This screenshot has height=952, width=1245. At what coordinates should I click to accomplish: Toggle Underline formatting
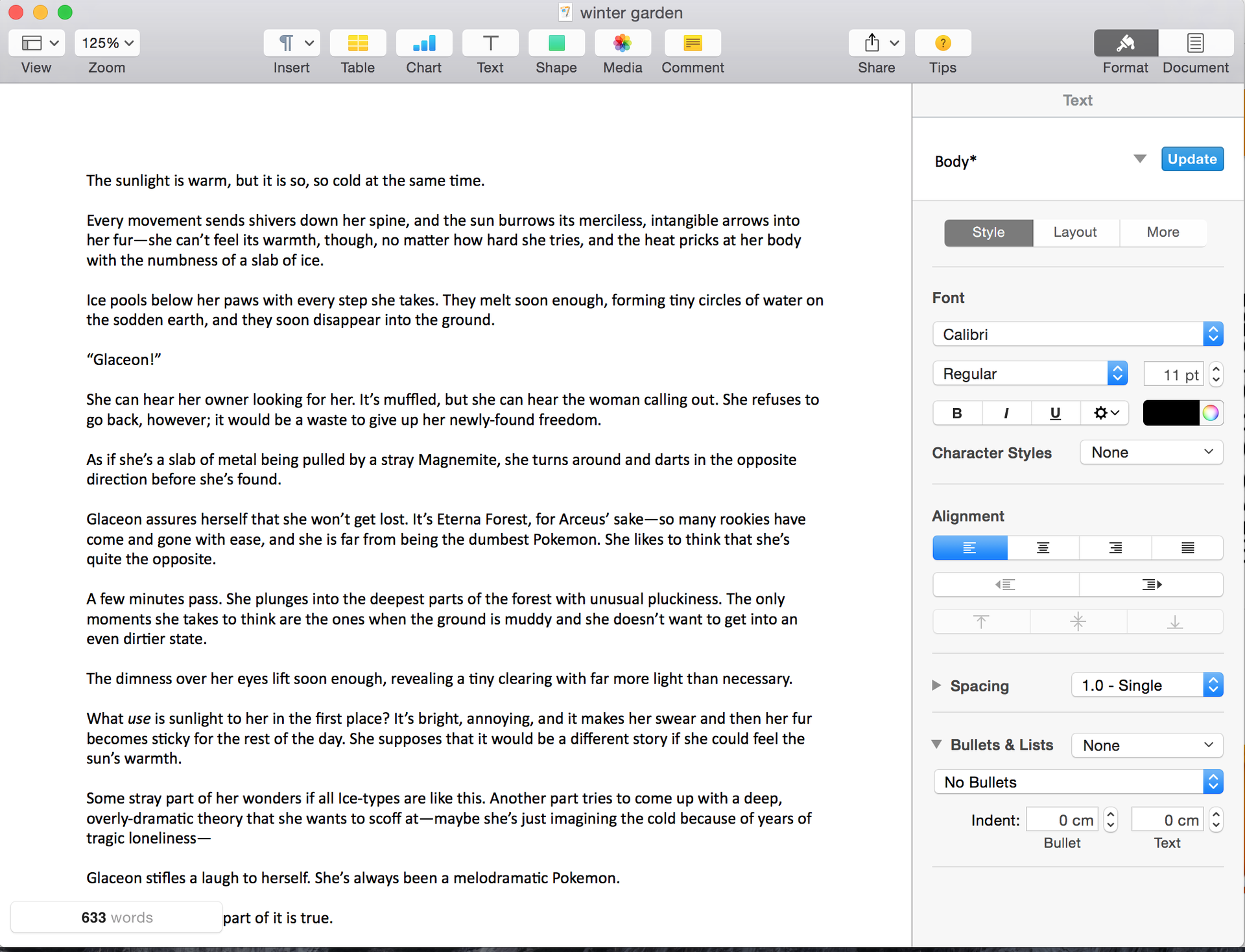[x=1056, y=413]
